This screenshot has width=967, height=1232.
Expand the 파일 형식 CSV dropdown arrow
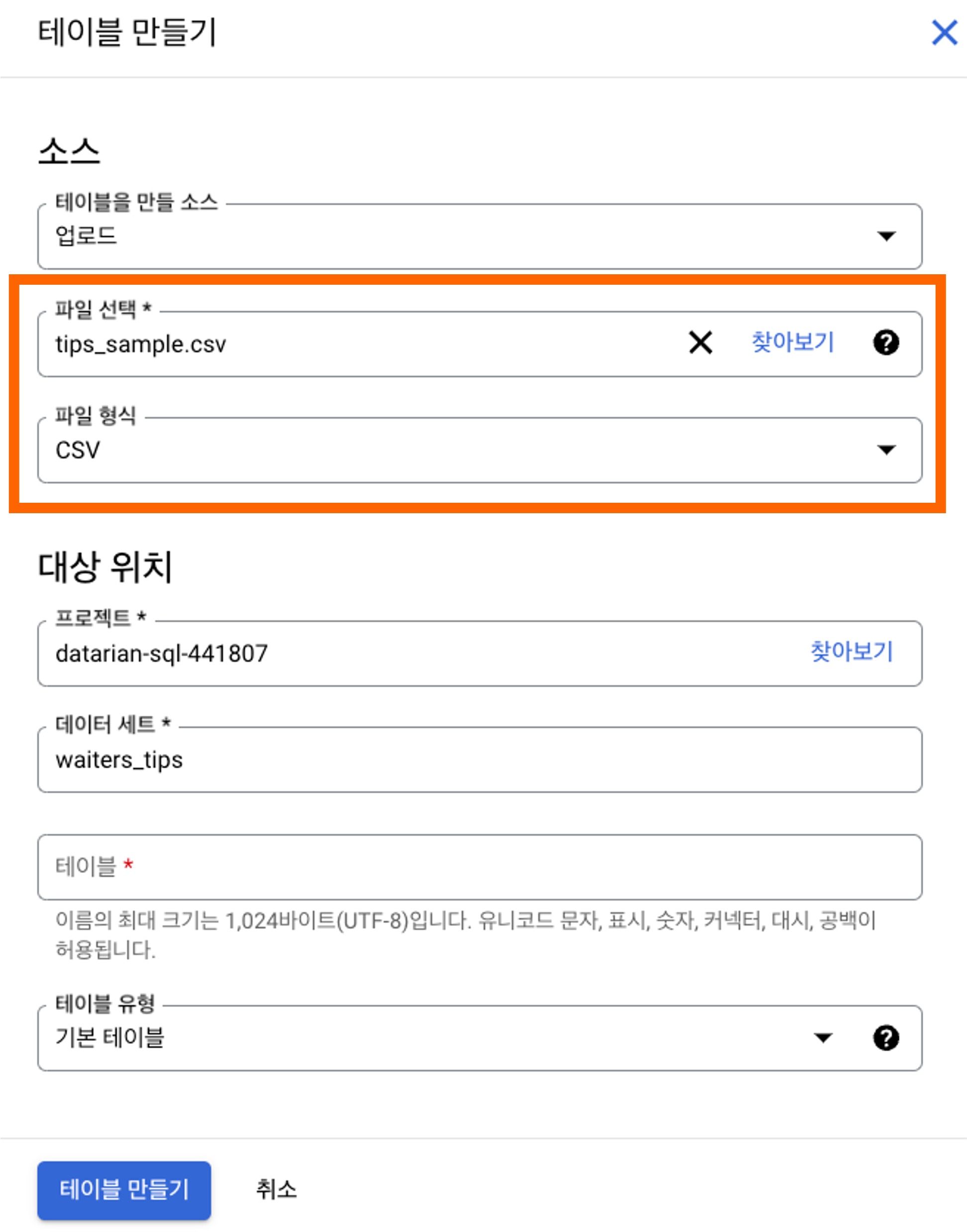886,449
